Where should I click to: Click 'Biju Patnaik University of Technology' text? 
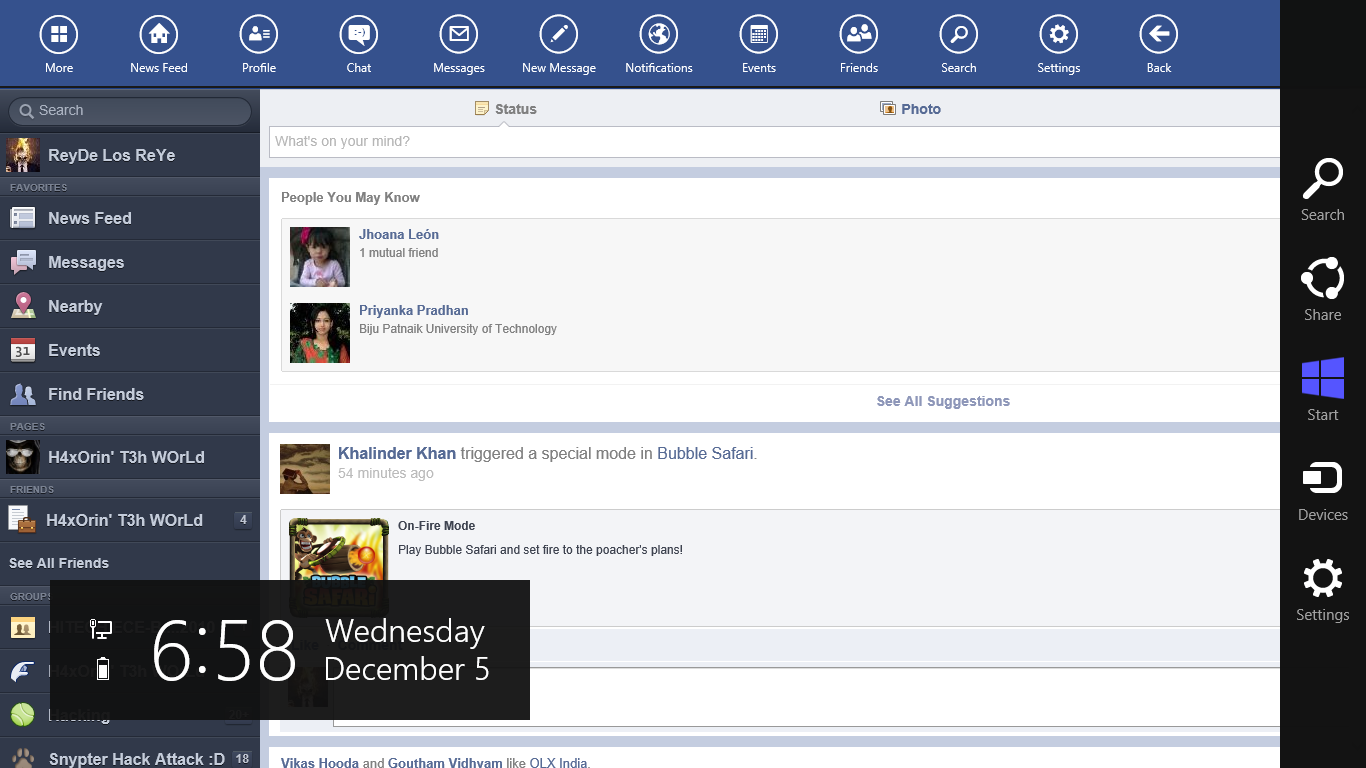pyautogui.click(x=458, y=329)
